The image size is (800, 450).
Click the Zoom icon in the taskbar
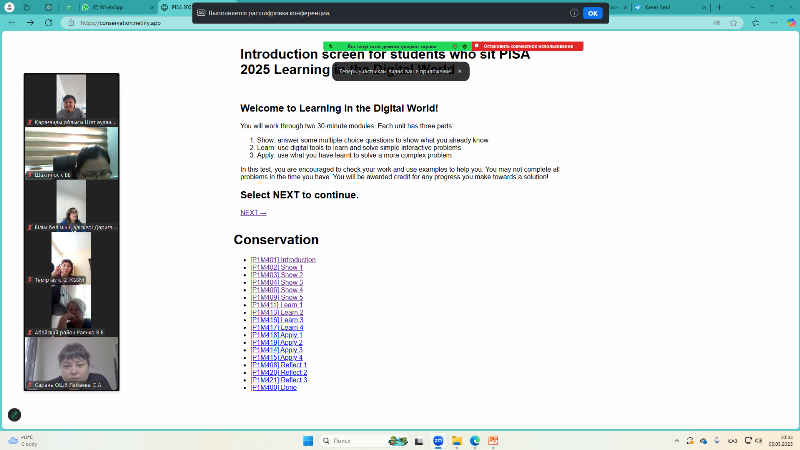pos(437,440)
